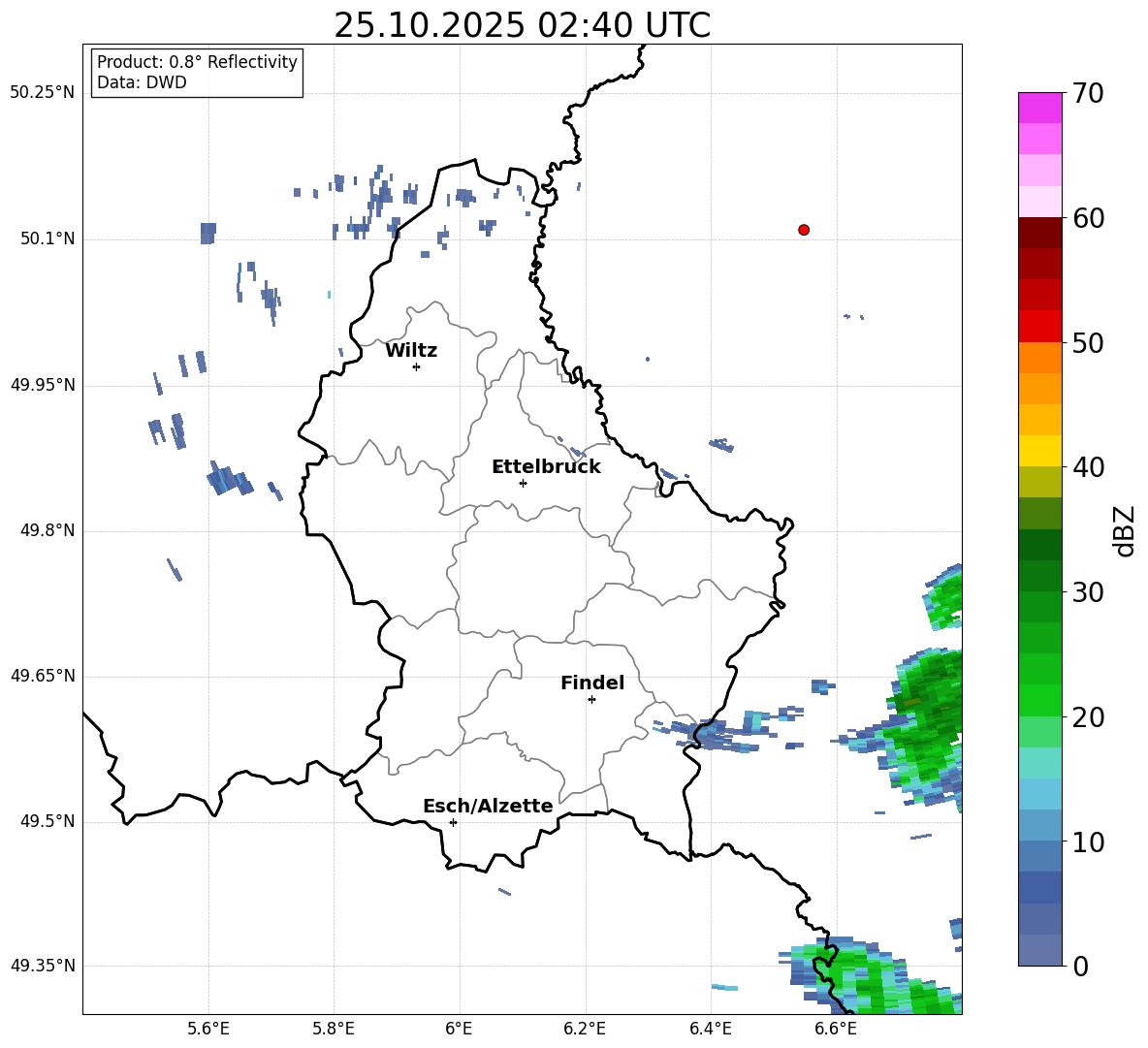Viewport: 1148px width, 1048px height.
Task: Click the light blue colorbar segment above 10
Action: [1039, 826]
